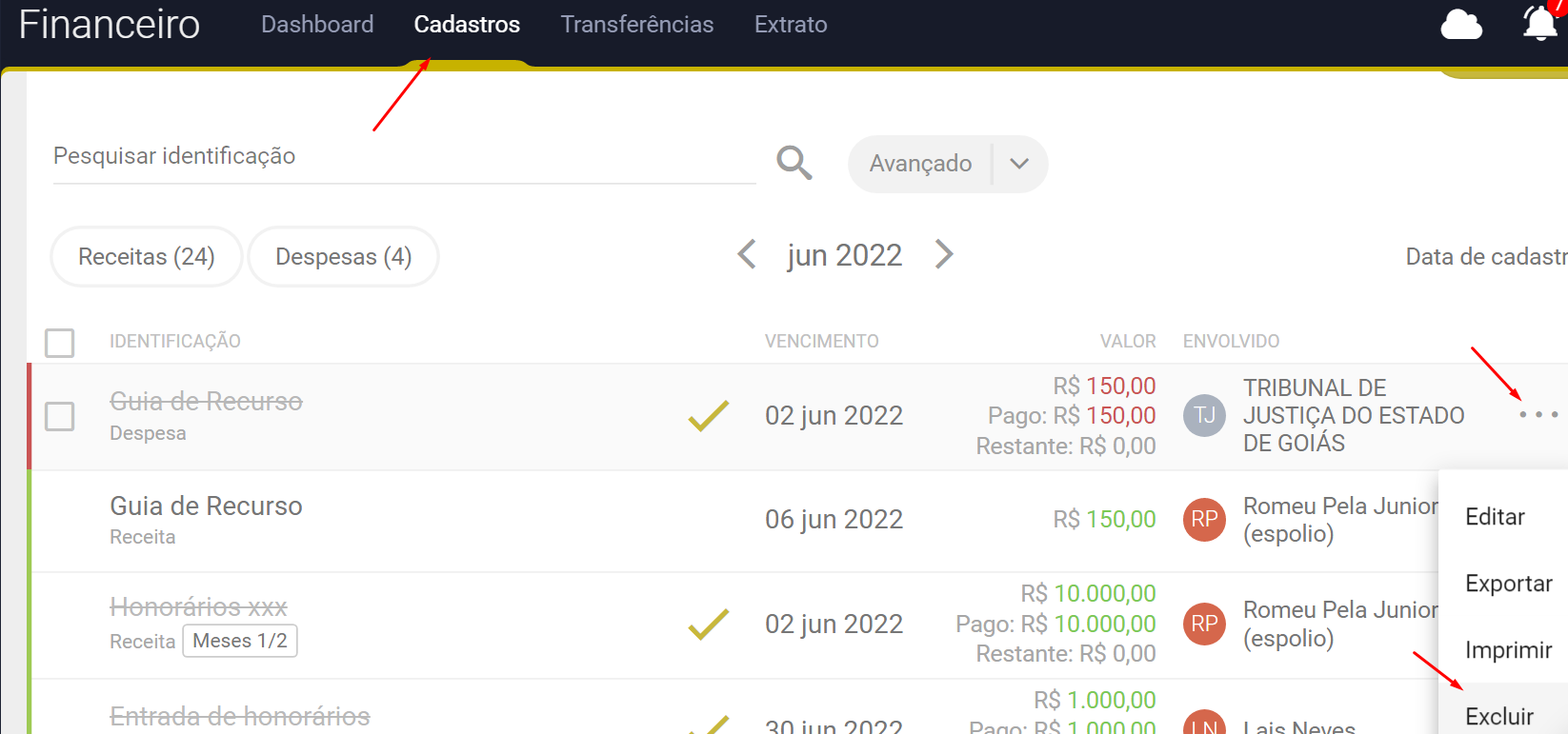Select Excluir from the context menu

(1498, 716)
